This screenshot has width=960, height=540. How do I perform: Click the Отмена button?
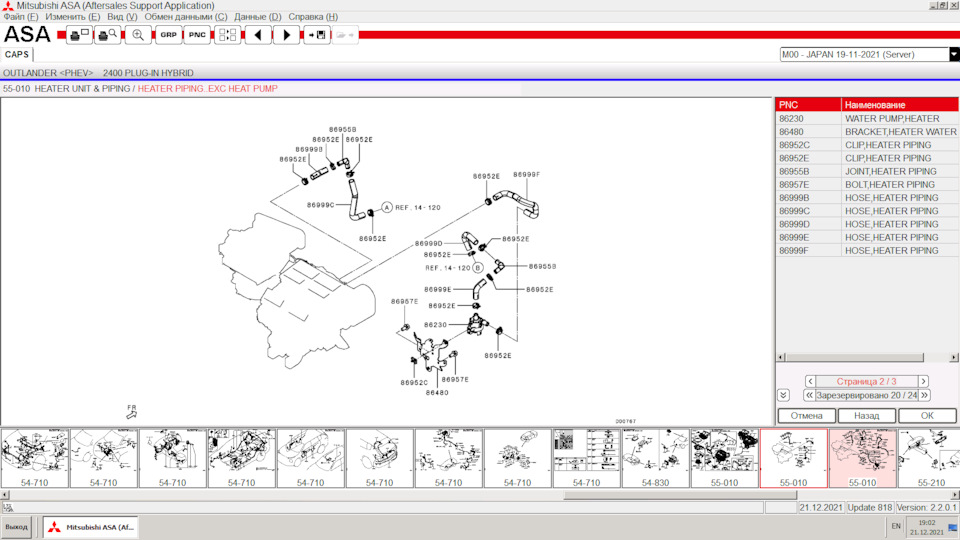click(x=806, y=416)
